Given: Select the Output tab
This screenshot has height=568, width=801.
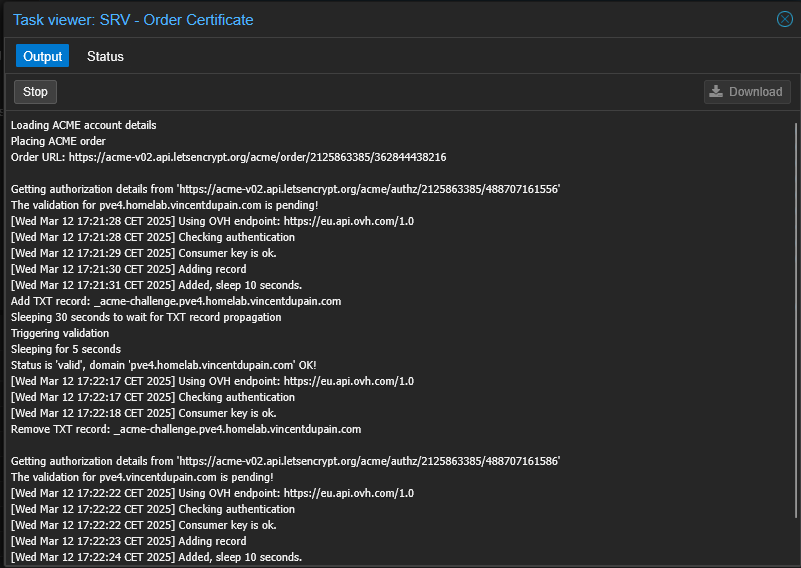Looking at the screenshot, I should (43, 56).
